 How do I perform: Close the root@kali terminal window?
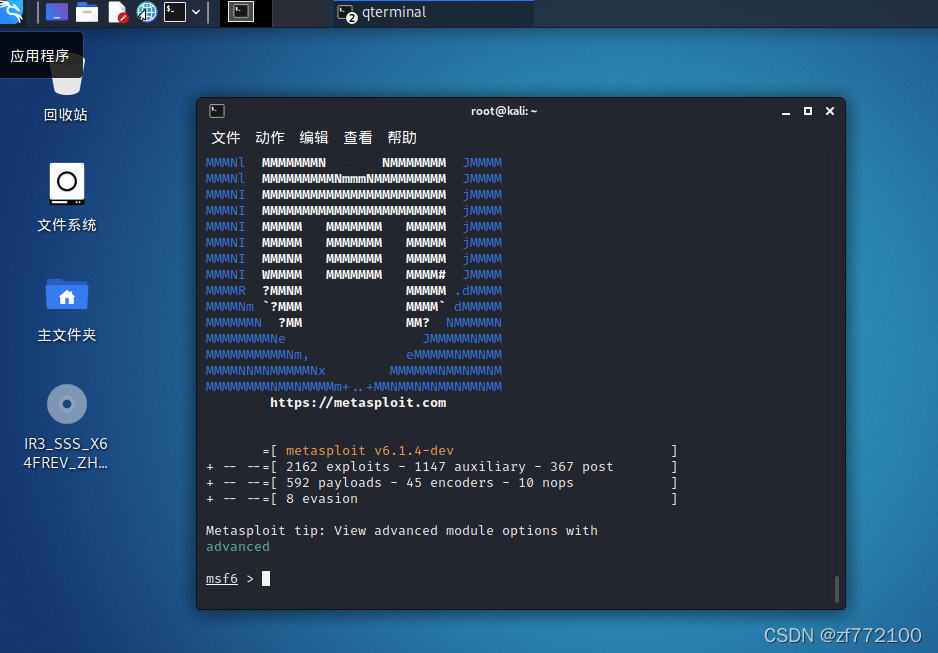click(x=830, y=111)
